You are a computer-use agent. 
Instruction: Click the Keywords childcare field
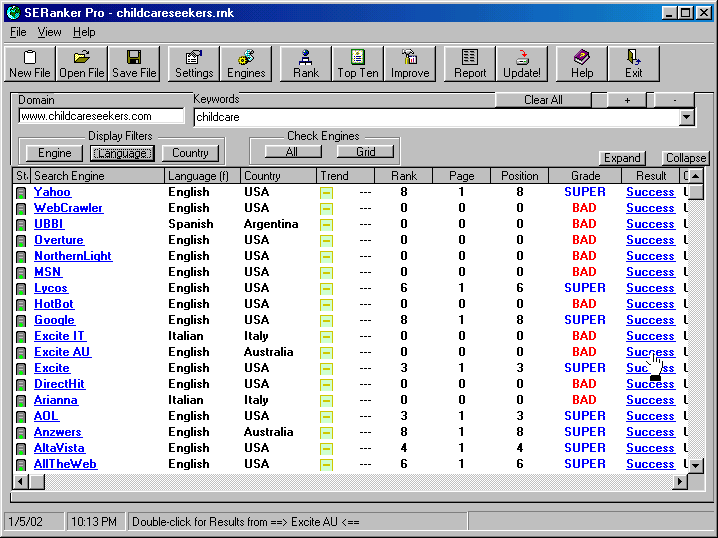437,117
